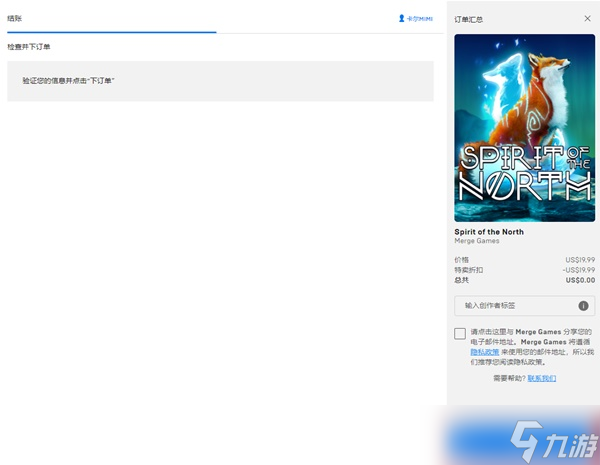Screen dimensions: 600x465
Task: Click the order summary panel heading
Action: [x=468, y=19]
